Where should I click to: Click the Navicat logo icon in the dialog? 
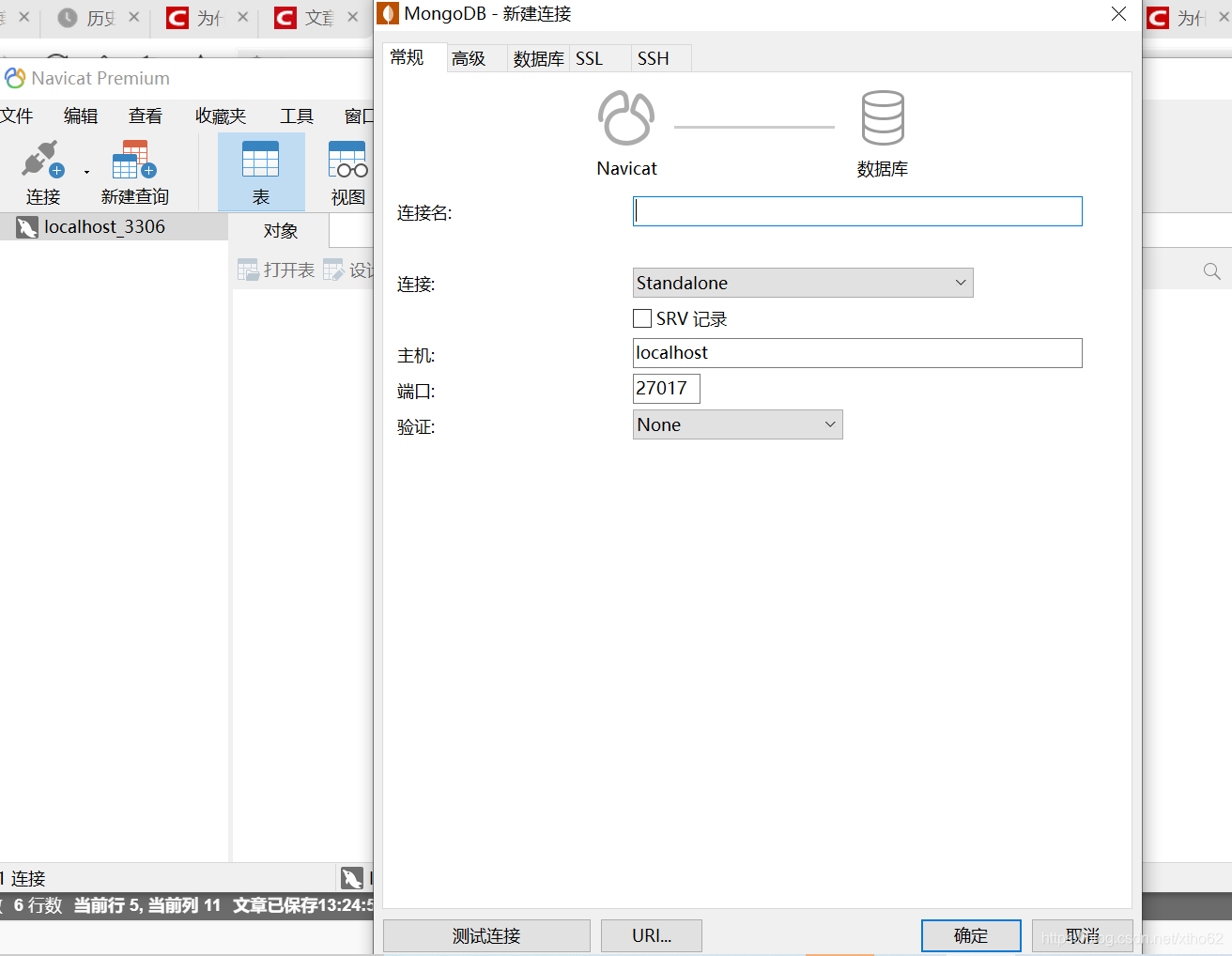(x=626, y=117)
